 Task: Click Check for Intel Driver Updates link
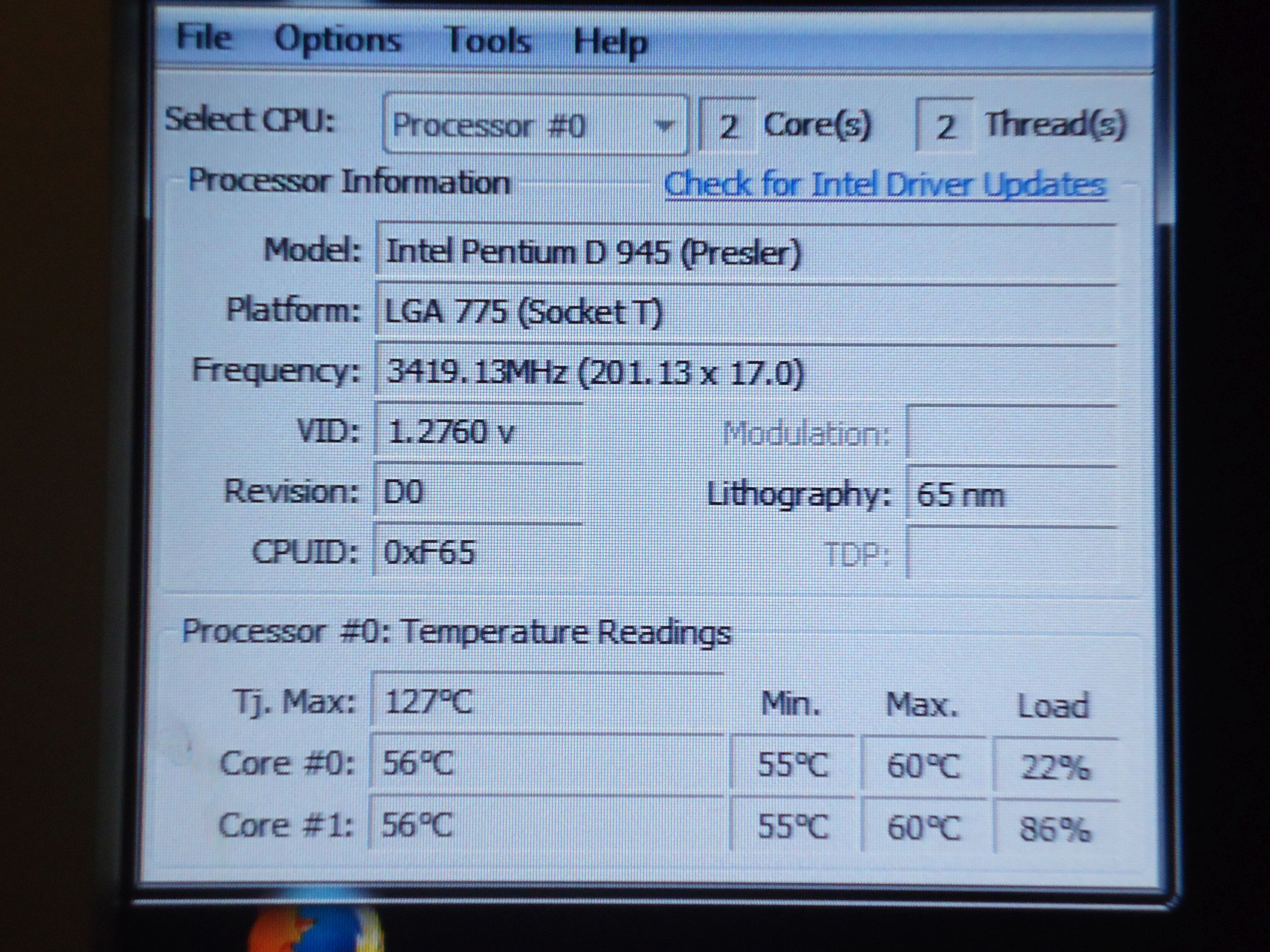[x=885, y=185]
